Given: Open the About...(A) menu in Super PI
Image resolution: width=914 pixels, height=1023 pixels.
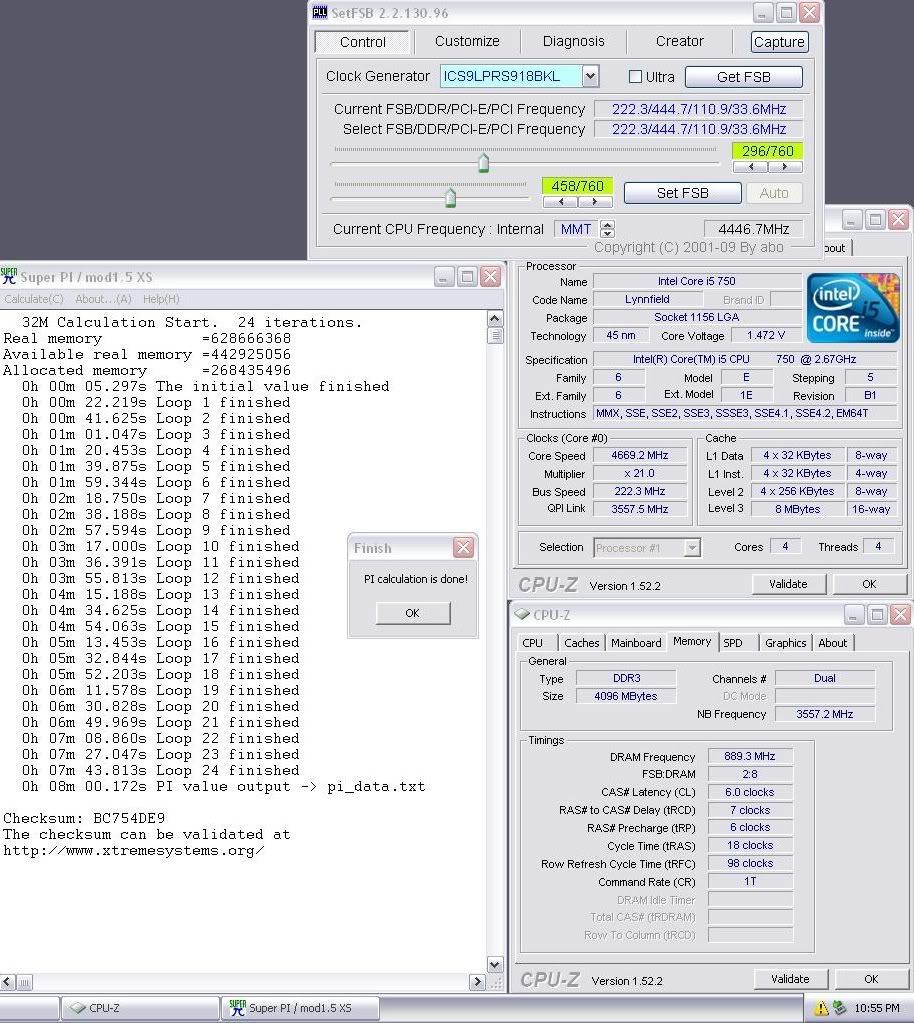Looking at the screenshot, I should (x=103, y=299).
